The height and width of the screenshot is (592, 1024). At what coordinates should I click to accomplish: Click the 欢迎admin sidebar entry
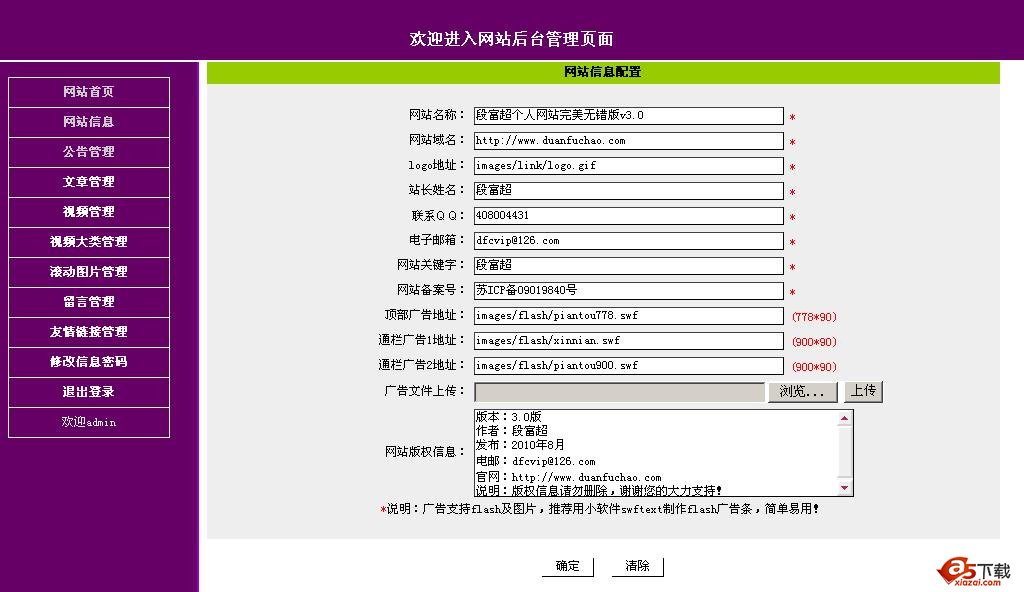89,423
